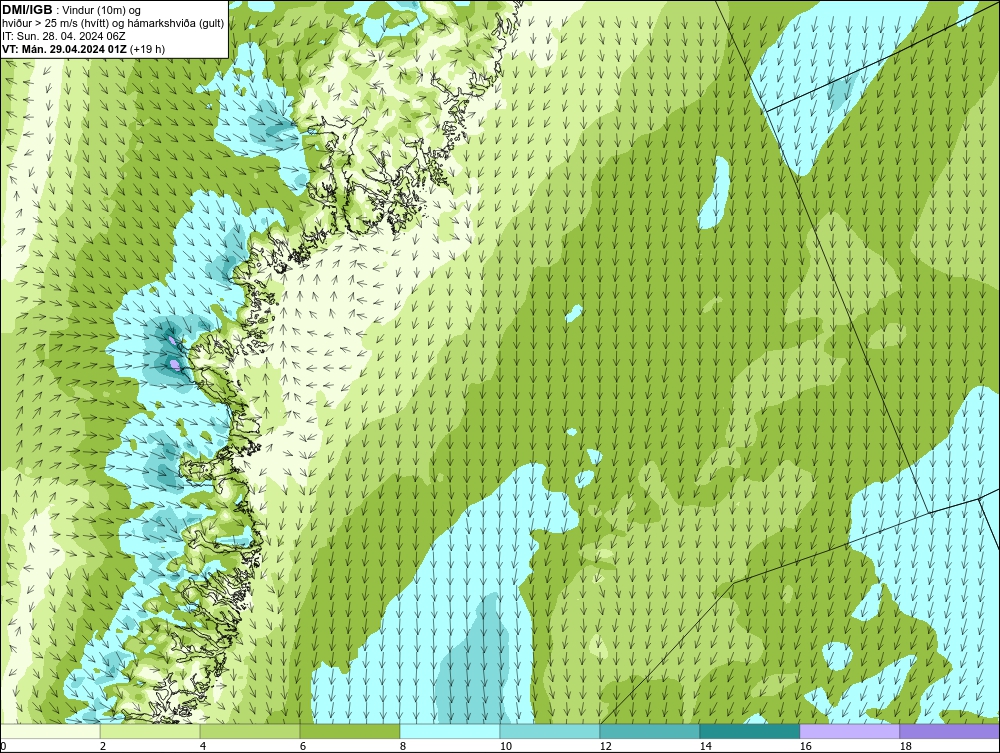The height and width of the screenshot is (753, 1000).
Task: Click the 12–14 m/s teal swatch
Action: click(x=650, y=731)
